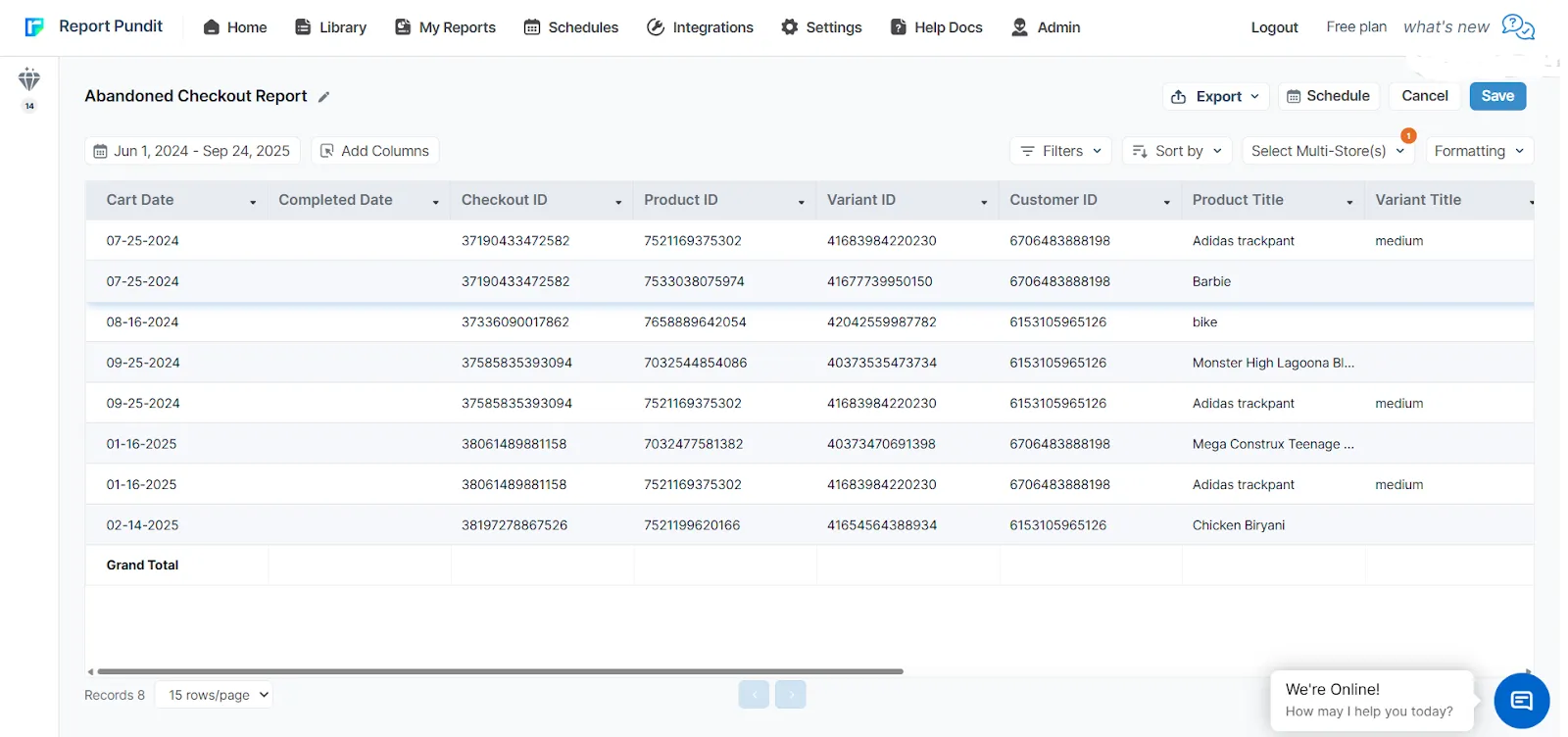Click product ID 7032544854086

(696, 363)
